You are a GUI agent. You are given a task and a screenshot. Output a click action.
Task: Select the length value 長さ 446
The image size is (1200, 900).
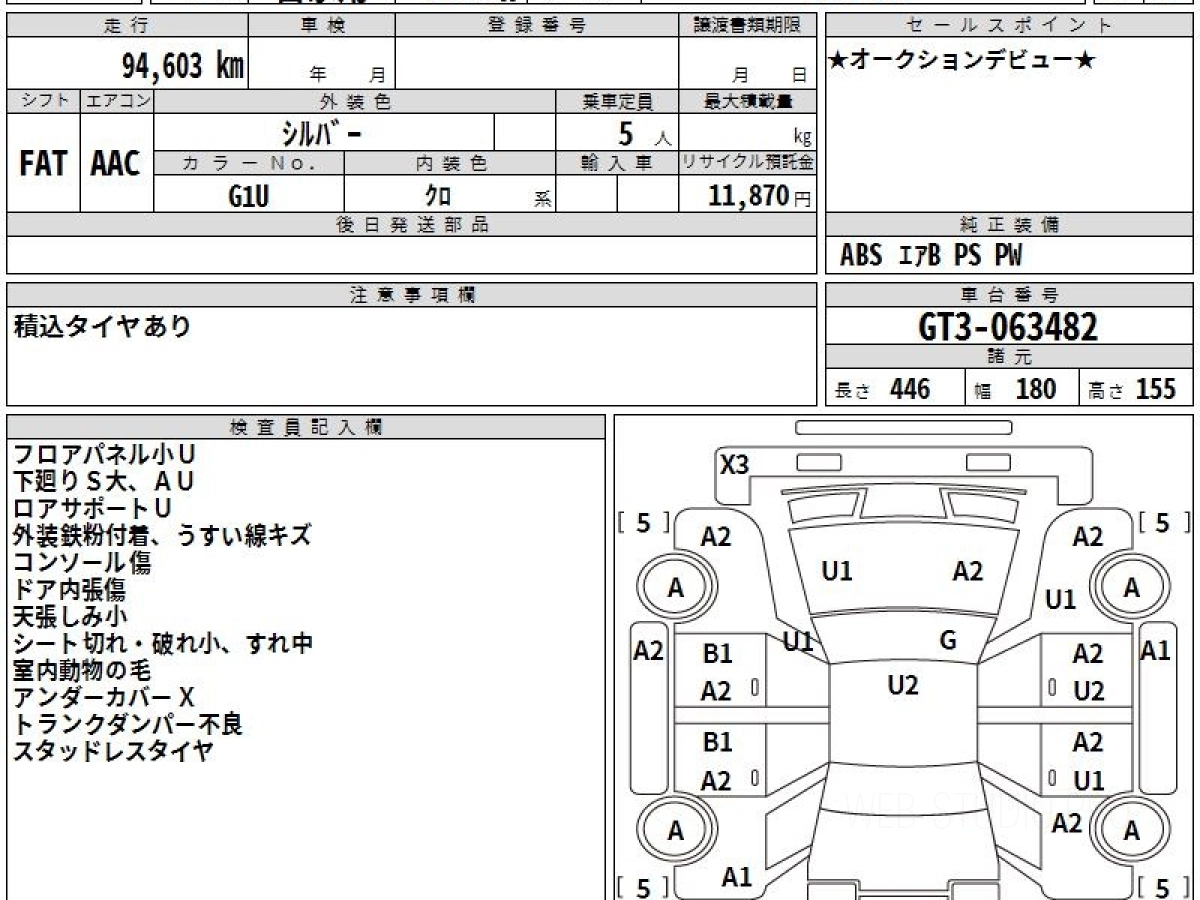883,389
